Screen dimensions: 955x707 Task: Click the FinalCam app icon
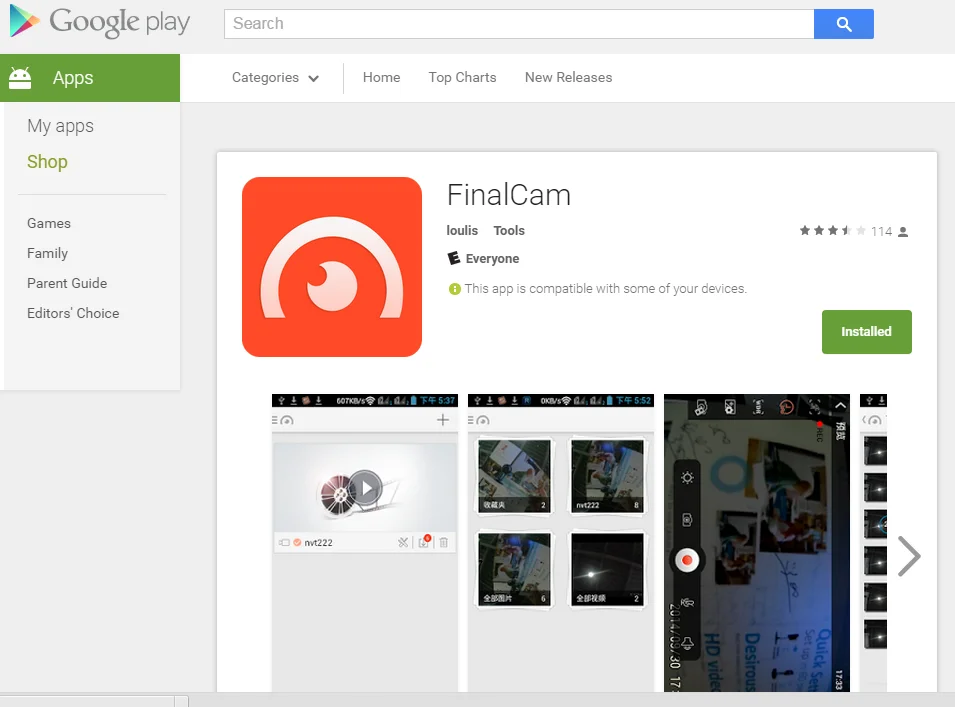(332, 267)
